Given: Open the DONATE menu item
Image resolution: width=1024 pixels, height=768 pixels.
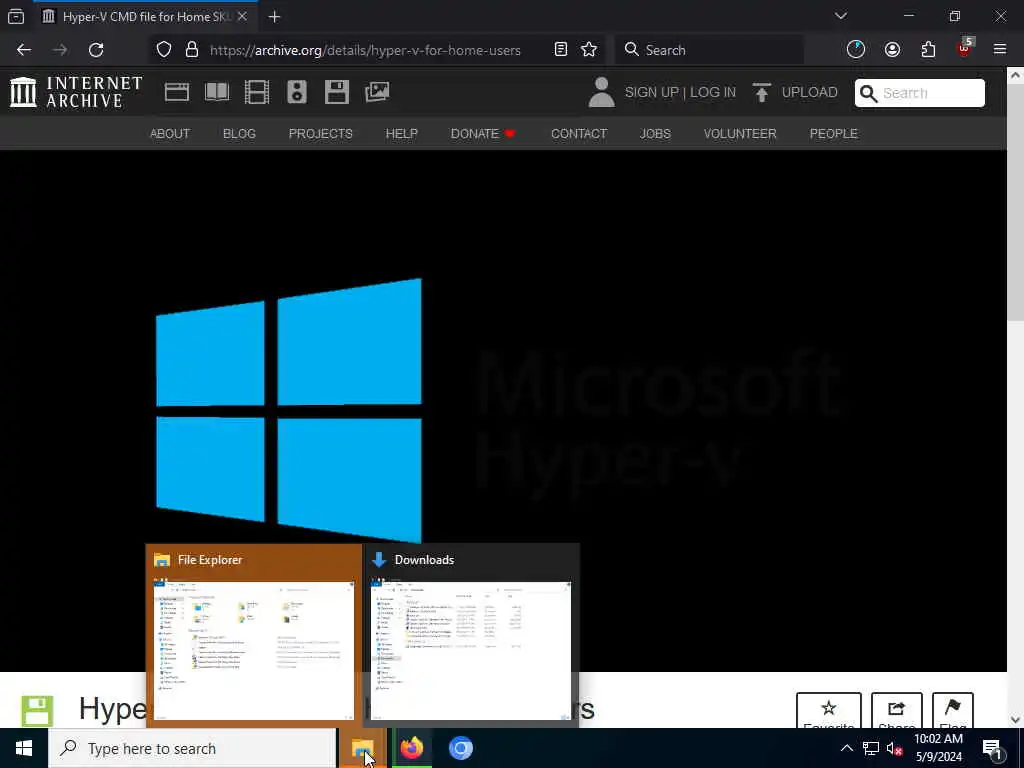Looking at the screenshot, I should (x=483, y=133).
